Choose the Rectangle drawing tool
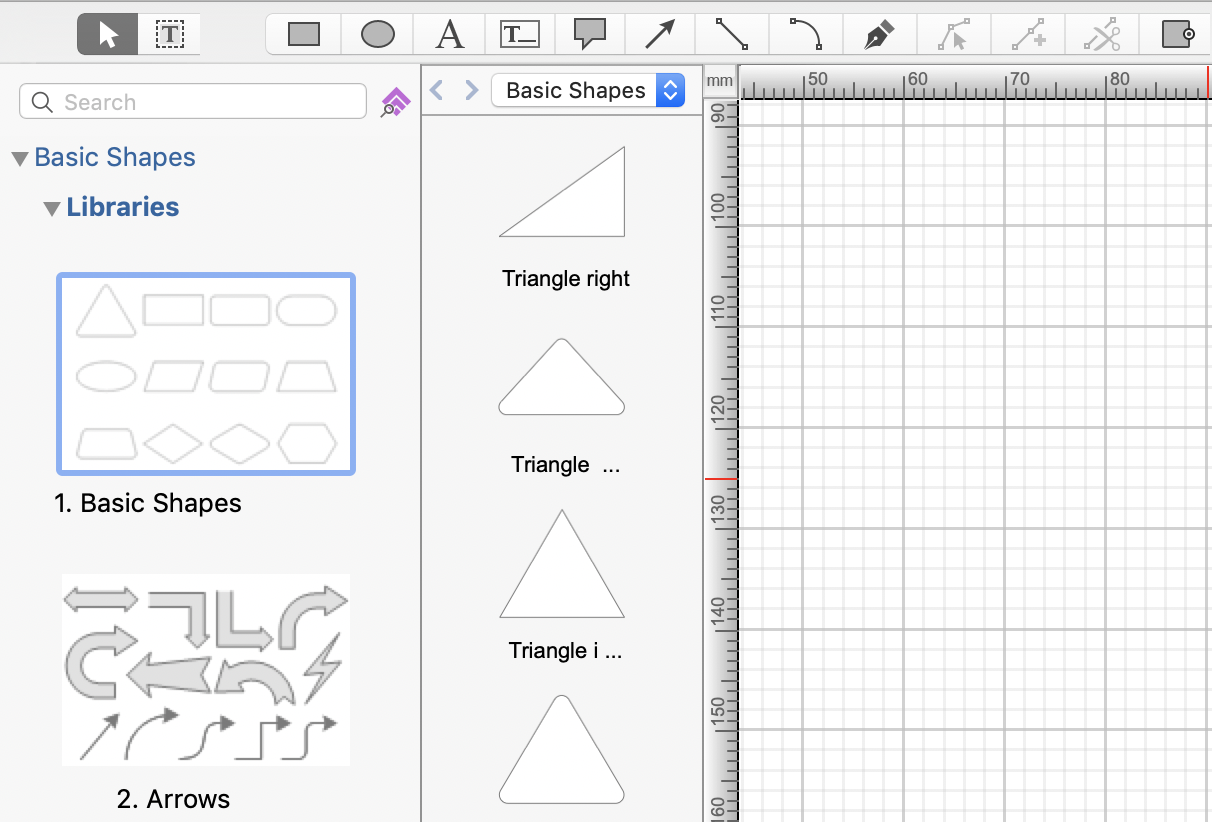This screenshot has height=822, width=1212. coord(304,35)
